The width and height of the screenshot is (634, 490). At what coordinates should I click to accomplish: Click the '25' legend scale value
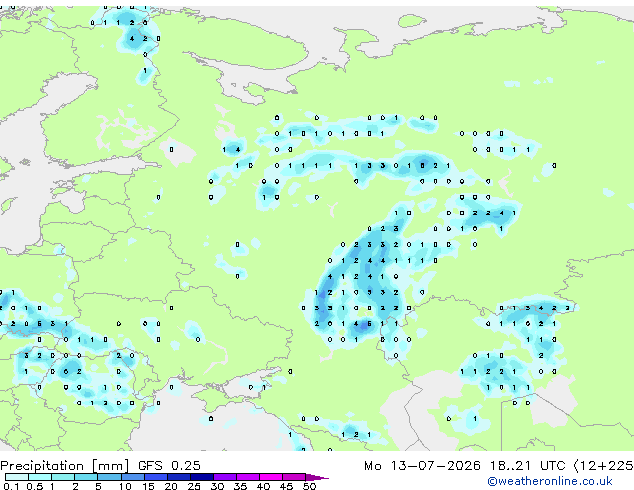tap(194, 486)
